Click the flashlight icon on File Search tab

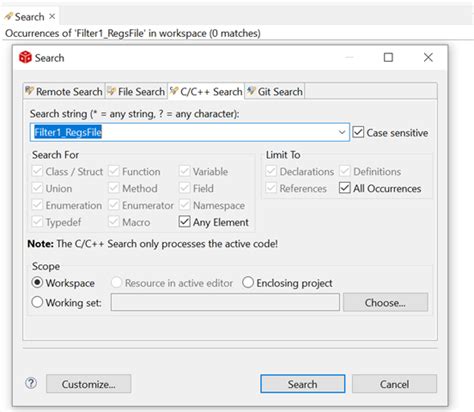pyautogui.click(x=112, y=91)
